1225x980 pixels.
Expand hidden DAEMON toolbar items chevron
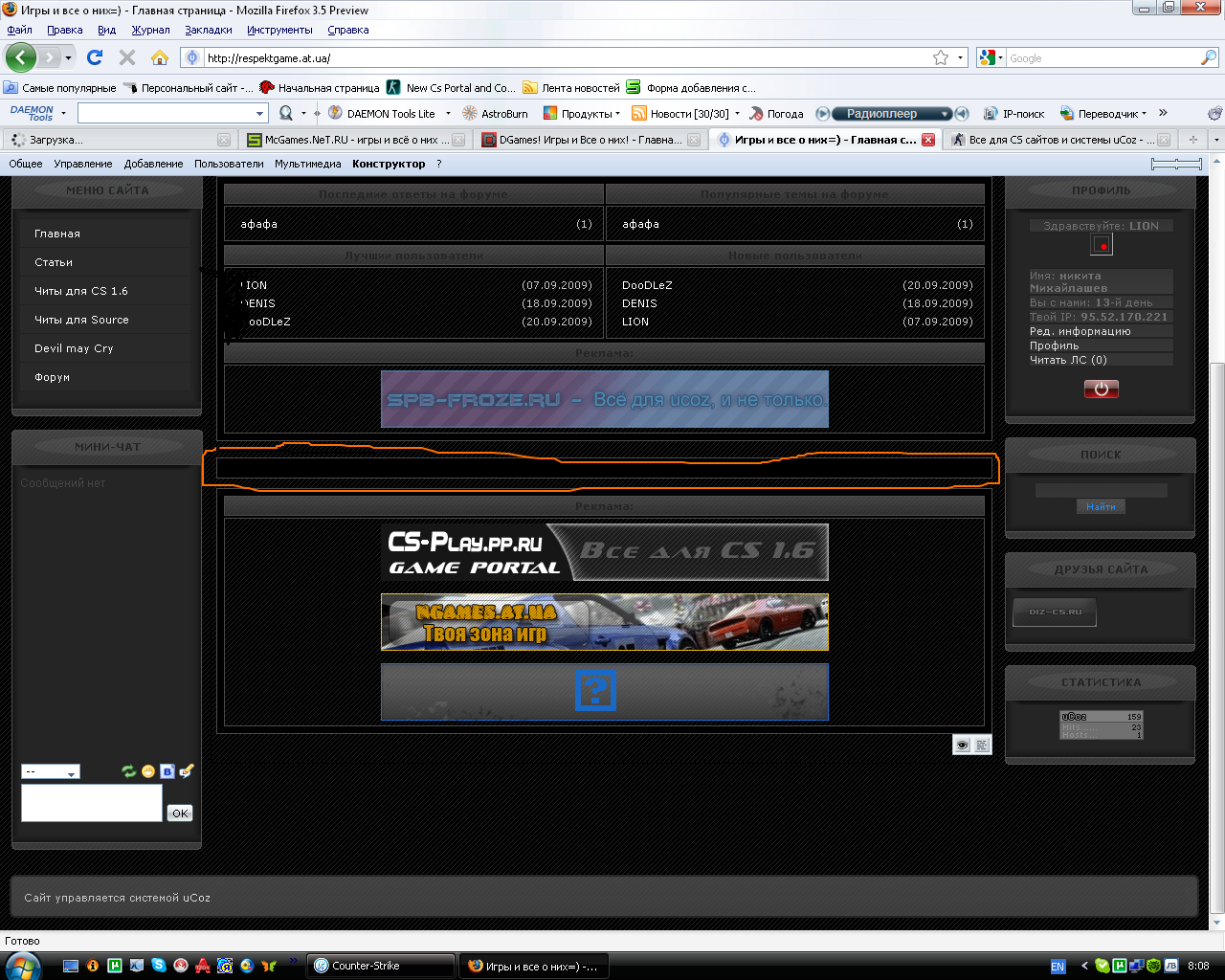[1163, 113]
